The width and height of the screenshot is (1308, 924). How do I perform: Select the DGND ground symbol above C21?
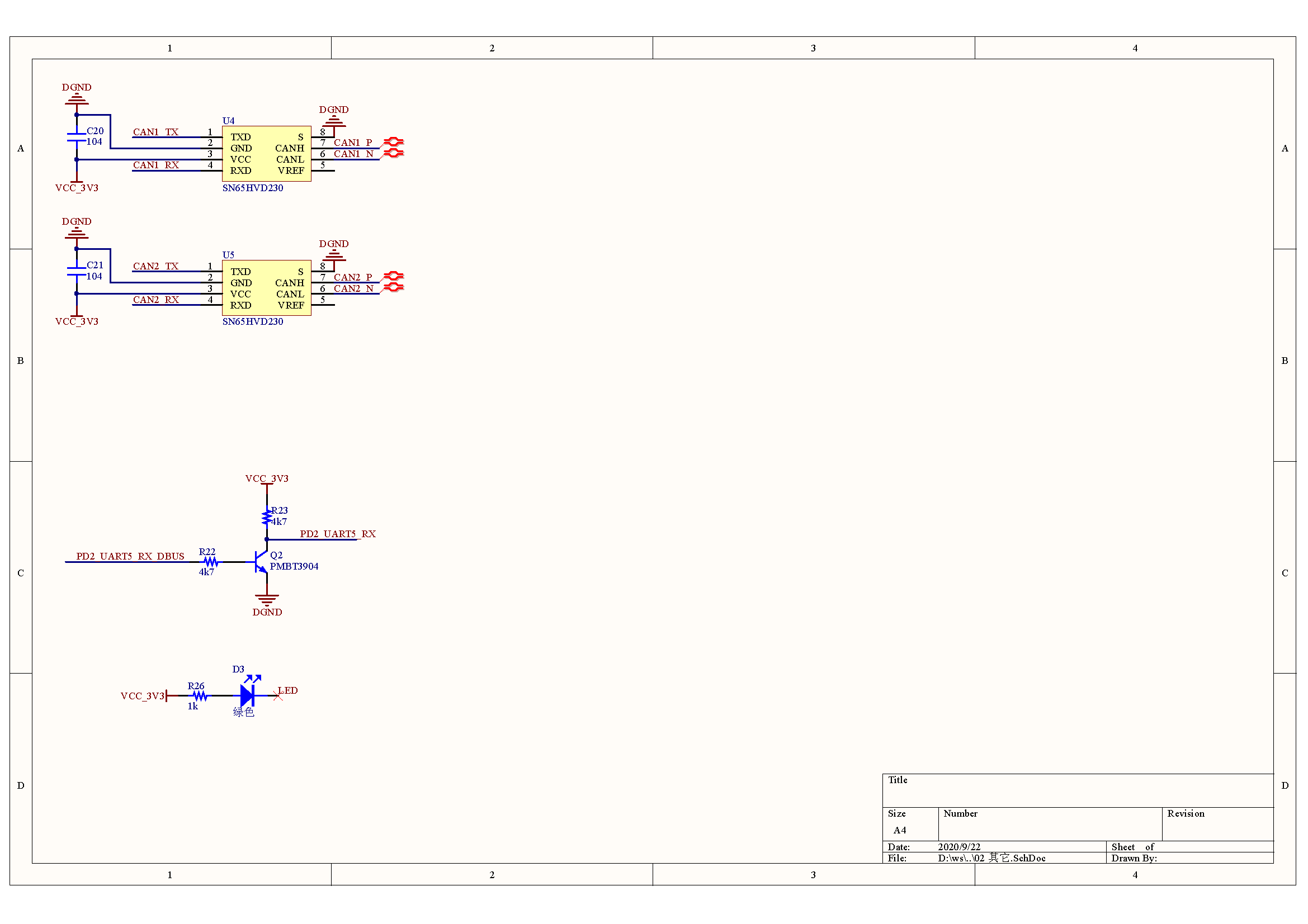click(77, 234)
